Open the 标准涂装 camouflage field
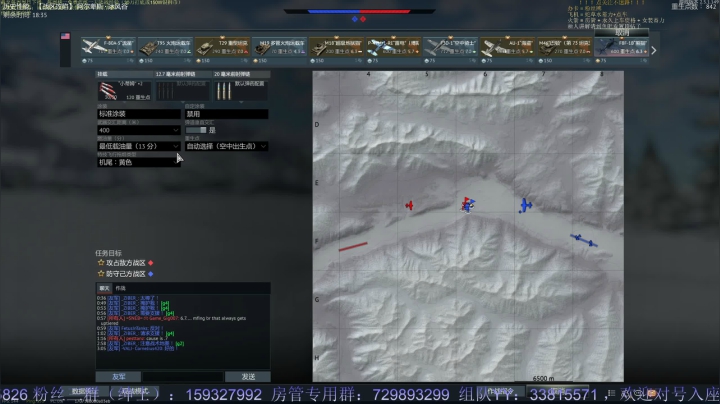The height and width of the screenshot is (404, 720). click(x=139, y=114)
